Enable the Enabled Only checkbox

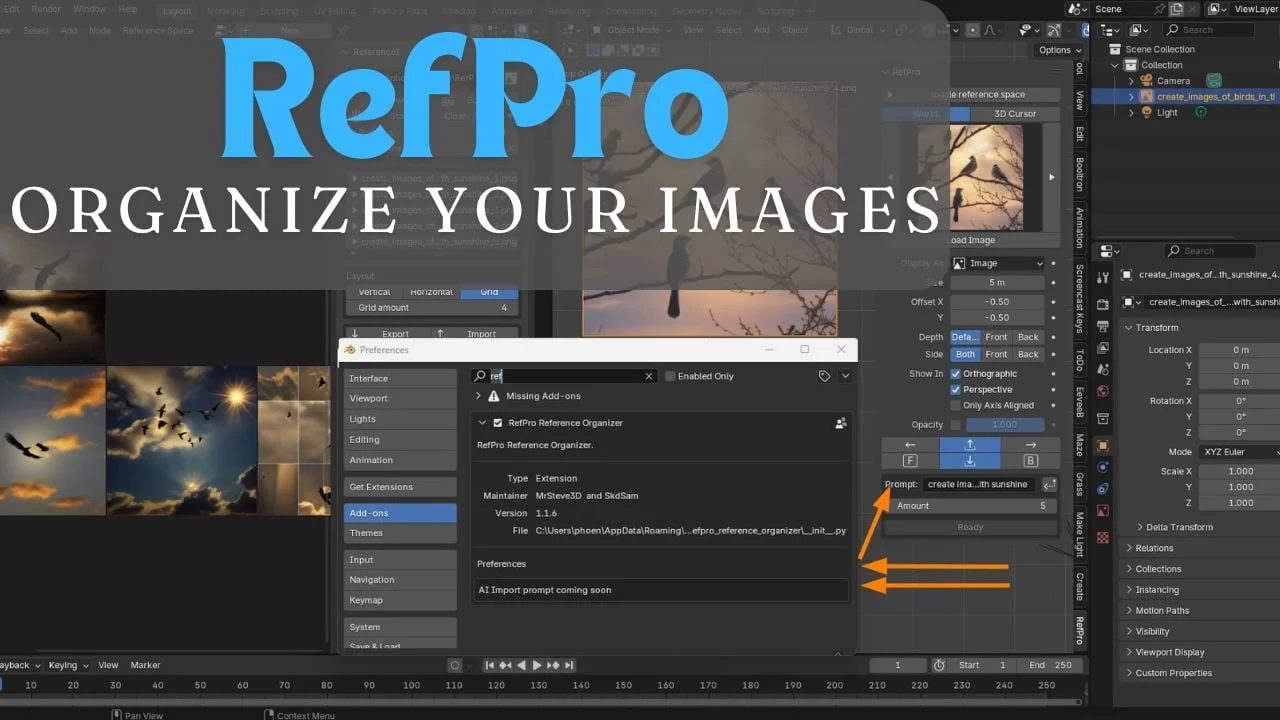click(x=670, y=376)
